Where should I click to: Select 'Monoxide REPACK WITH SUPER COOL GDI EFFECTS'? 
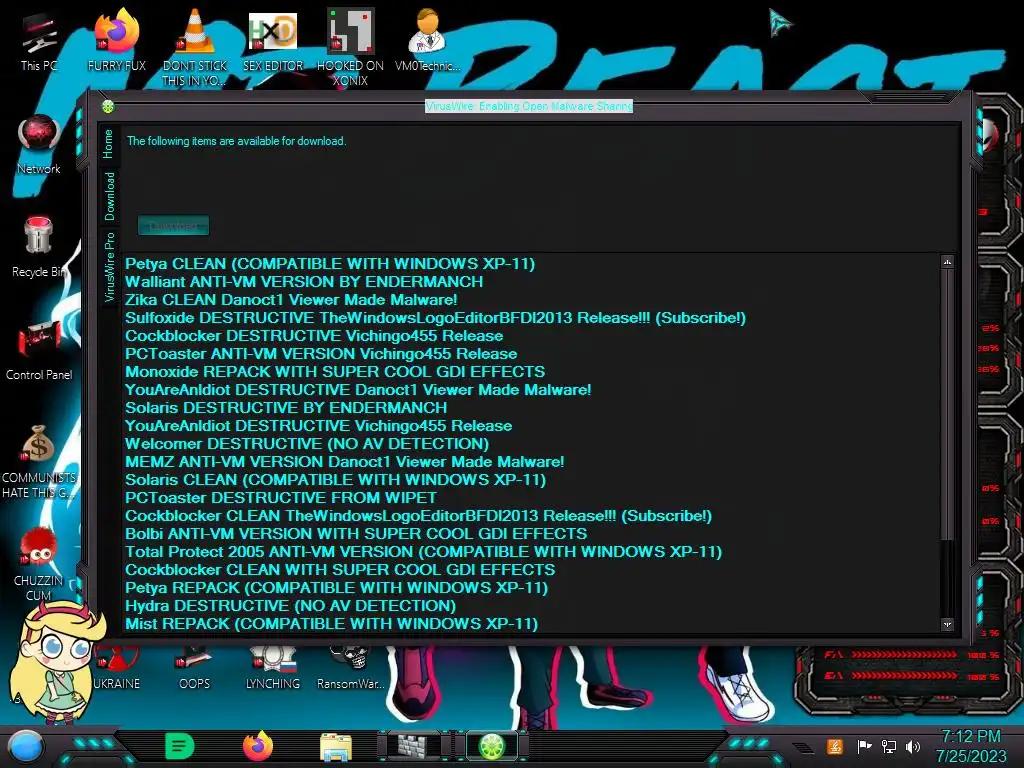click(x=335, y=372)
